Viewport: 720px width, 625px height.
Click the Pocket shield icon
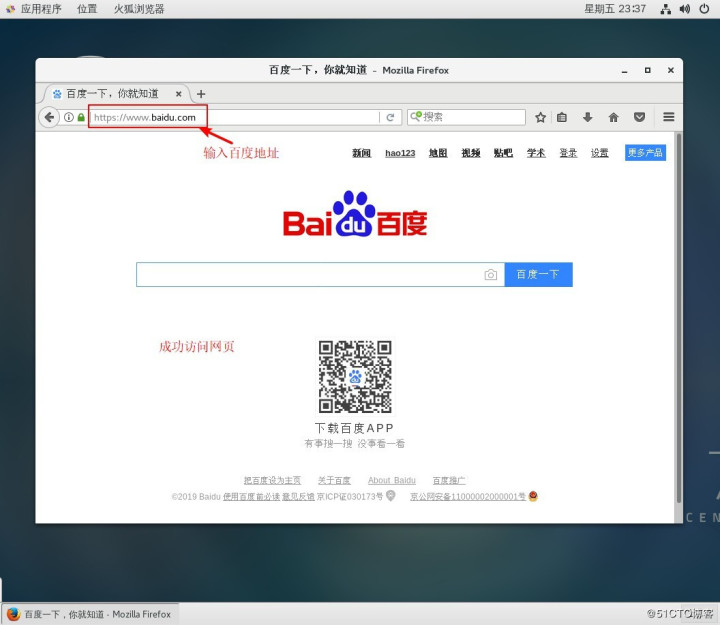pyautogui.click(x=639, y=117)
